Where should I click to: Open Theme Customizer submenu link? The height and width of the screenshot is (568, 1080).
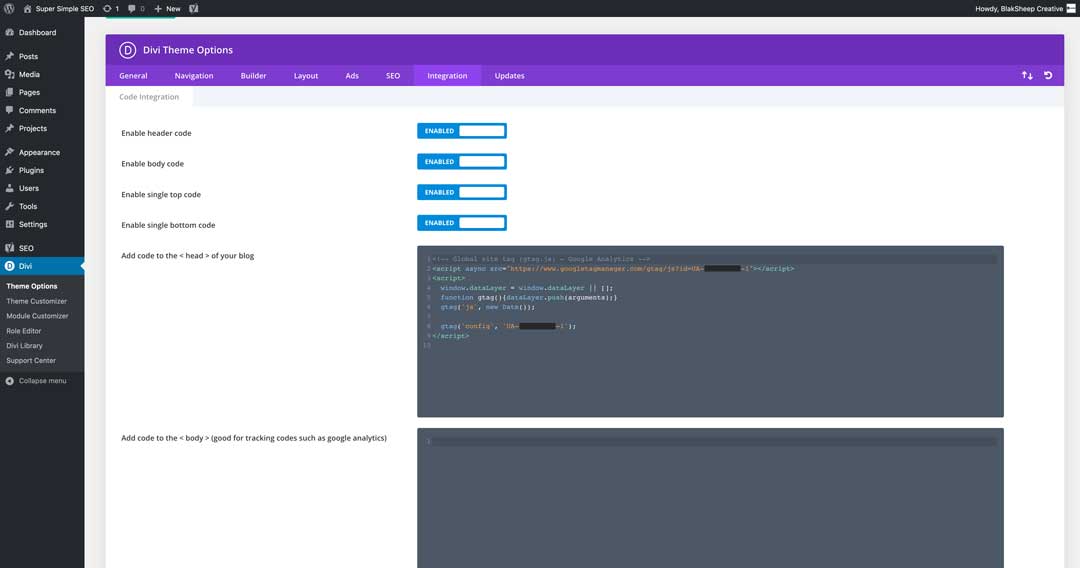coord(37,301)
